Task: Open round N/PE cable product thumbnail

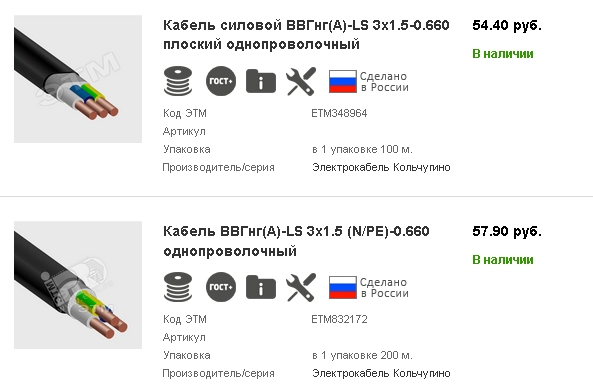Action: [78, 285]
